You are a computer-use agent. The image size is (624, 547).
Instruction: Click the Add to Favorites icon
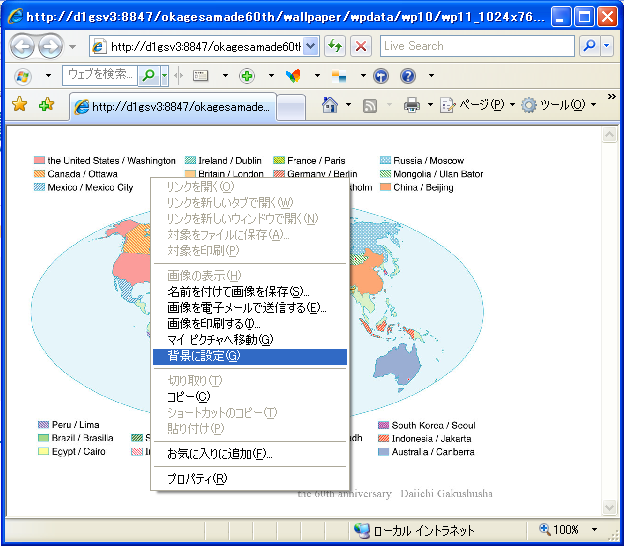tap(46, 105)
